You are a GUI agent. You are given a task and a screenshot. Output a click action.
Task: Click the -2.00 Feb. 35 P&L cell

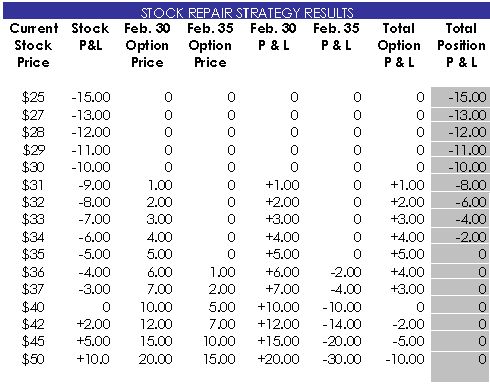pos(346,272)
